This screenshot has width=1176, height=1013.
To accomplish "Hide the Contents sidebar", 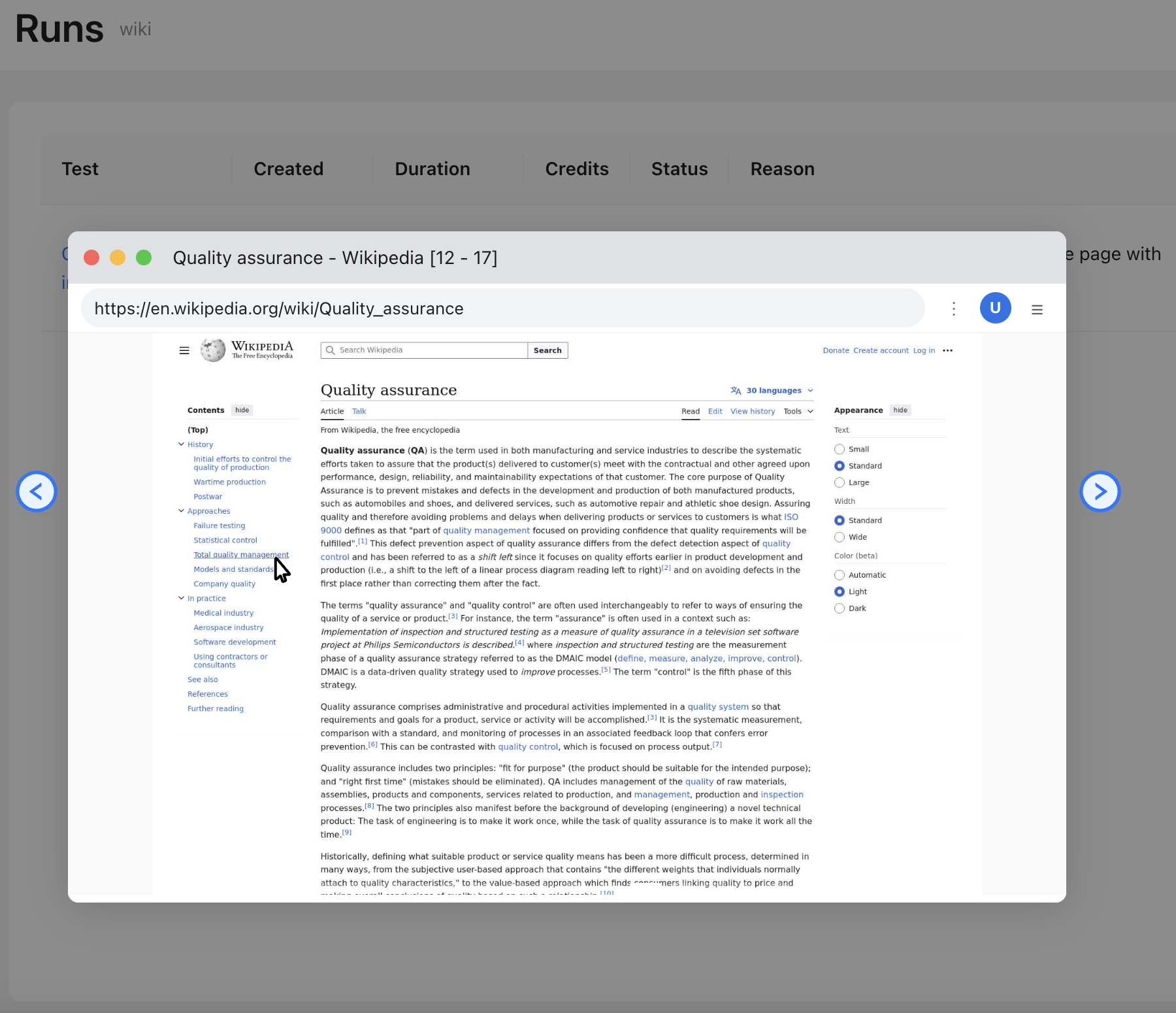I will (x=242, y=410).
